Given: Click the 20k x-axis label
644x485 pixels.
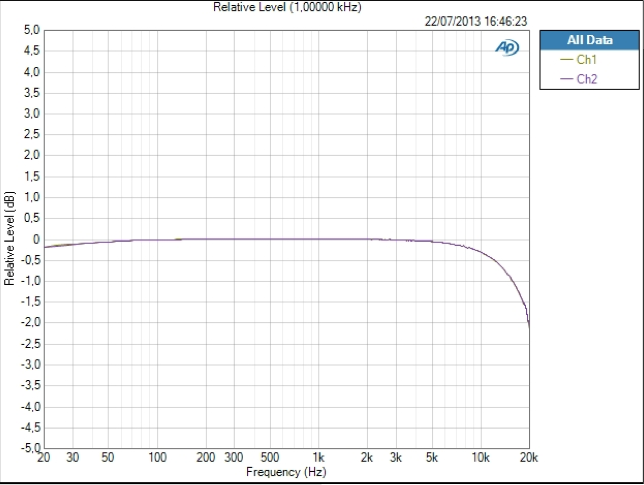Looking at the screenshot, I should coord(529,457).
